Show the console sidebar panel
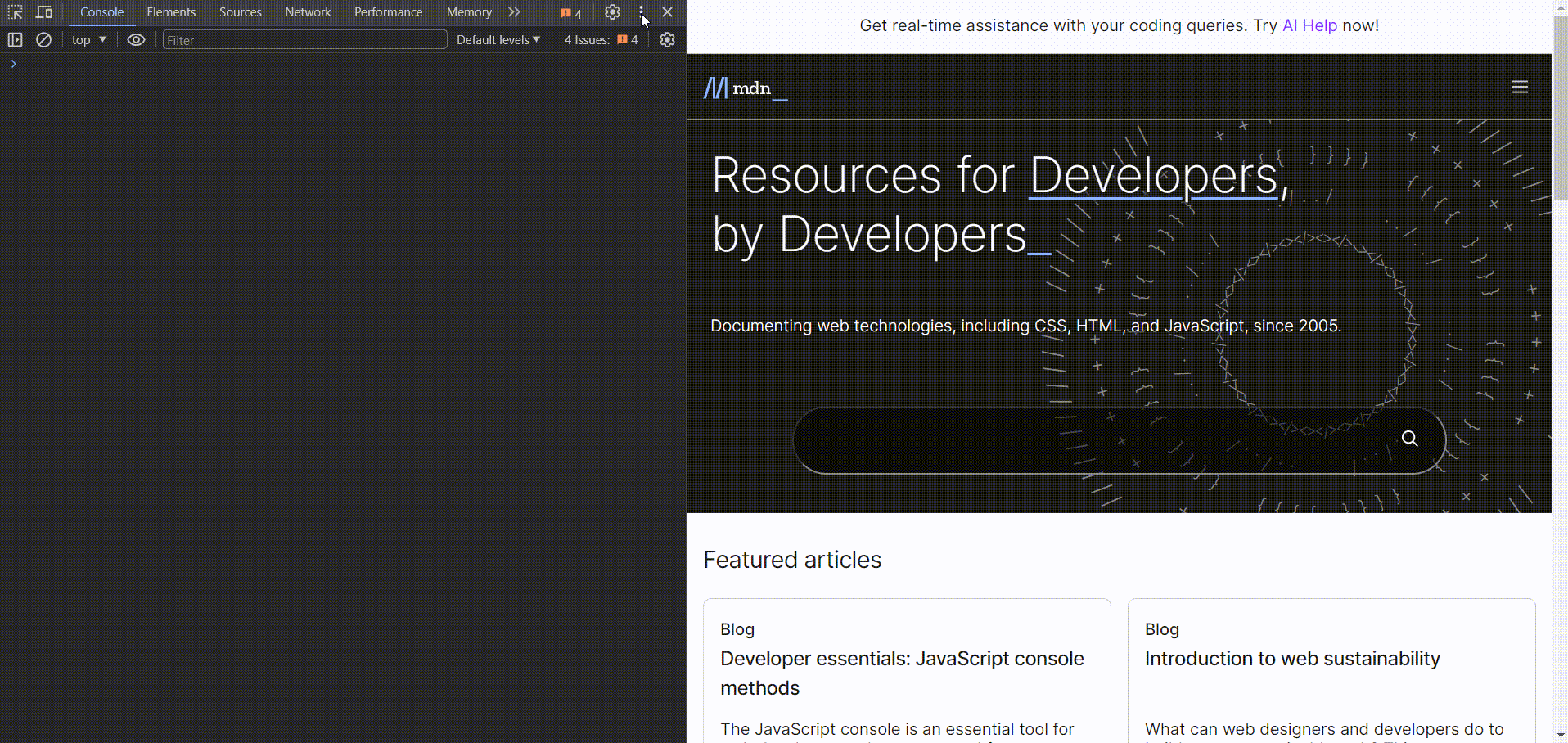 coord(15,40)
